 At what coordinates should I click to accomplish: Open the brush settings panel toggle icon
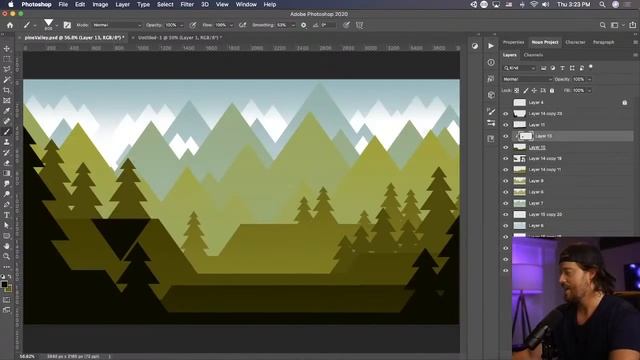(x=67, y=25)
